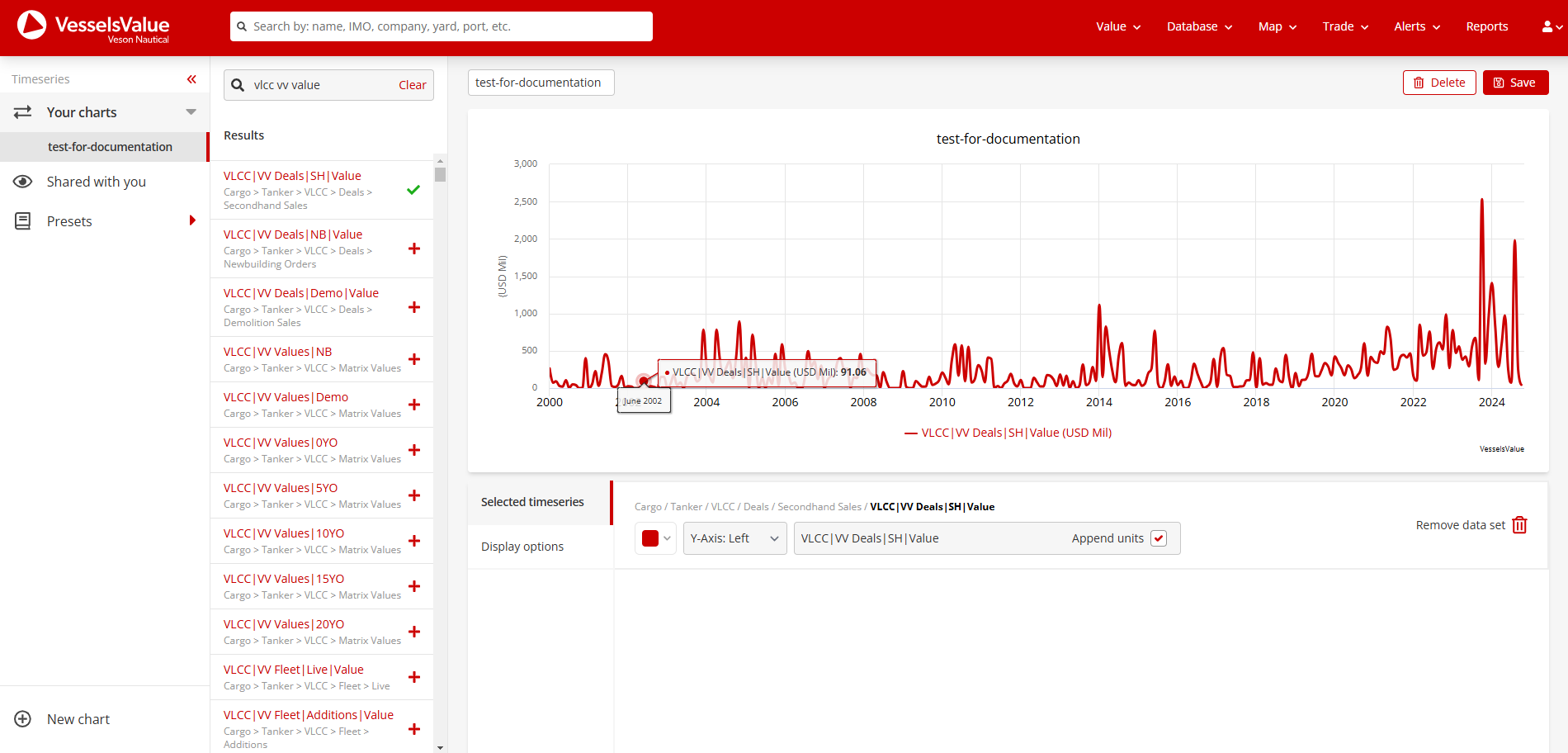The width and height of the screenshot is (1568, 753).
Task: Toggle legend entry VLCC VV Deals SH Value
Action: [x=1008, y=433]
